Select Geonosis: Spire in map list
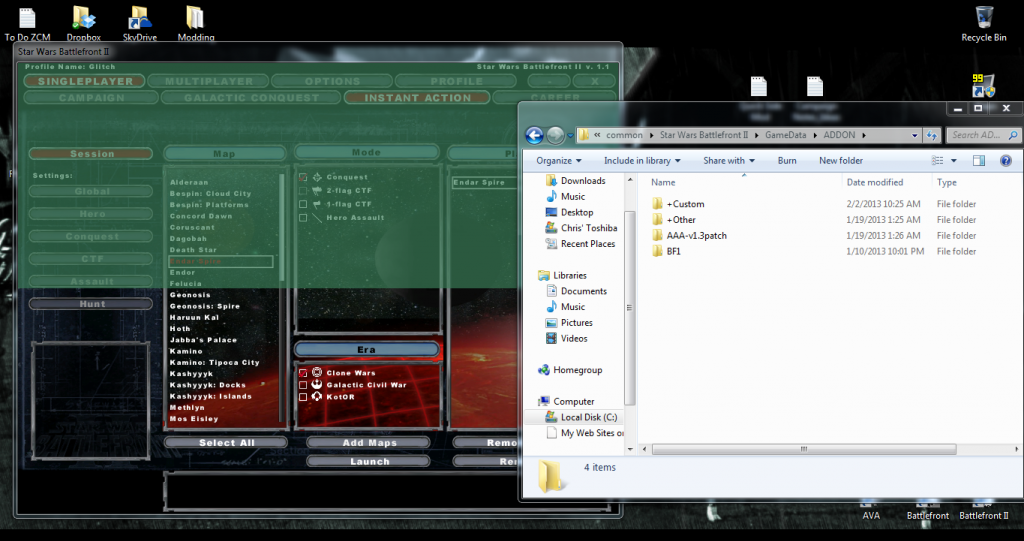The width and height of the screenshot is (1024, 541). (x=204, y=306)
